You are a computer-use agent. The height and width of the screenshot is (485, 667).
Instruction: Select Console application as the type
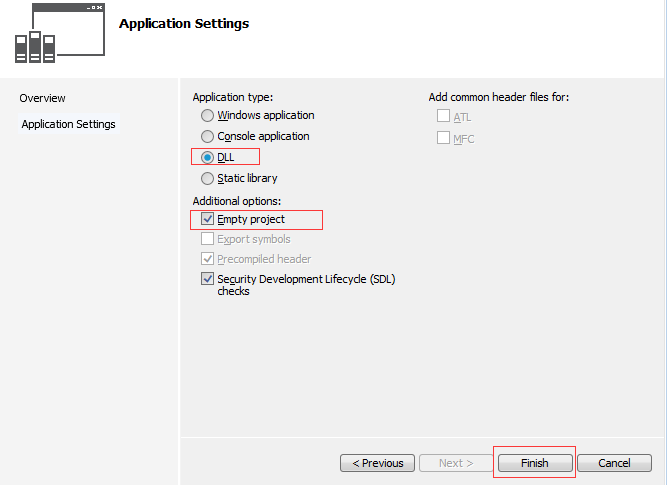pyautogui.click(x=208, y=136)
